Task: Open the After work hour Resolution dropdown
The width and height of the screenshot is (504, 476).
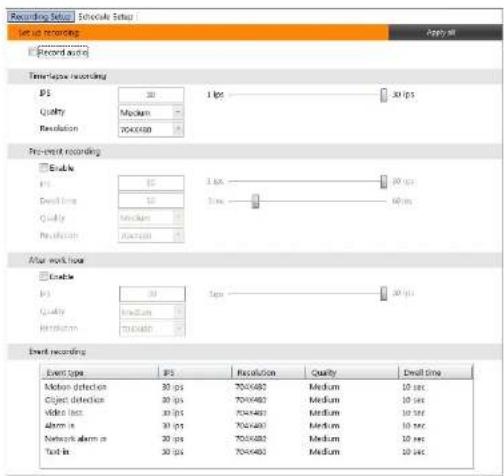Action: [x=152, y=329]
